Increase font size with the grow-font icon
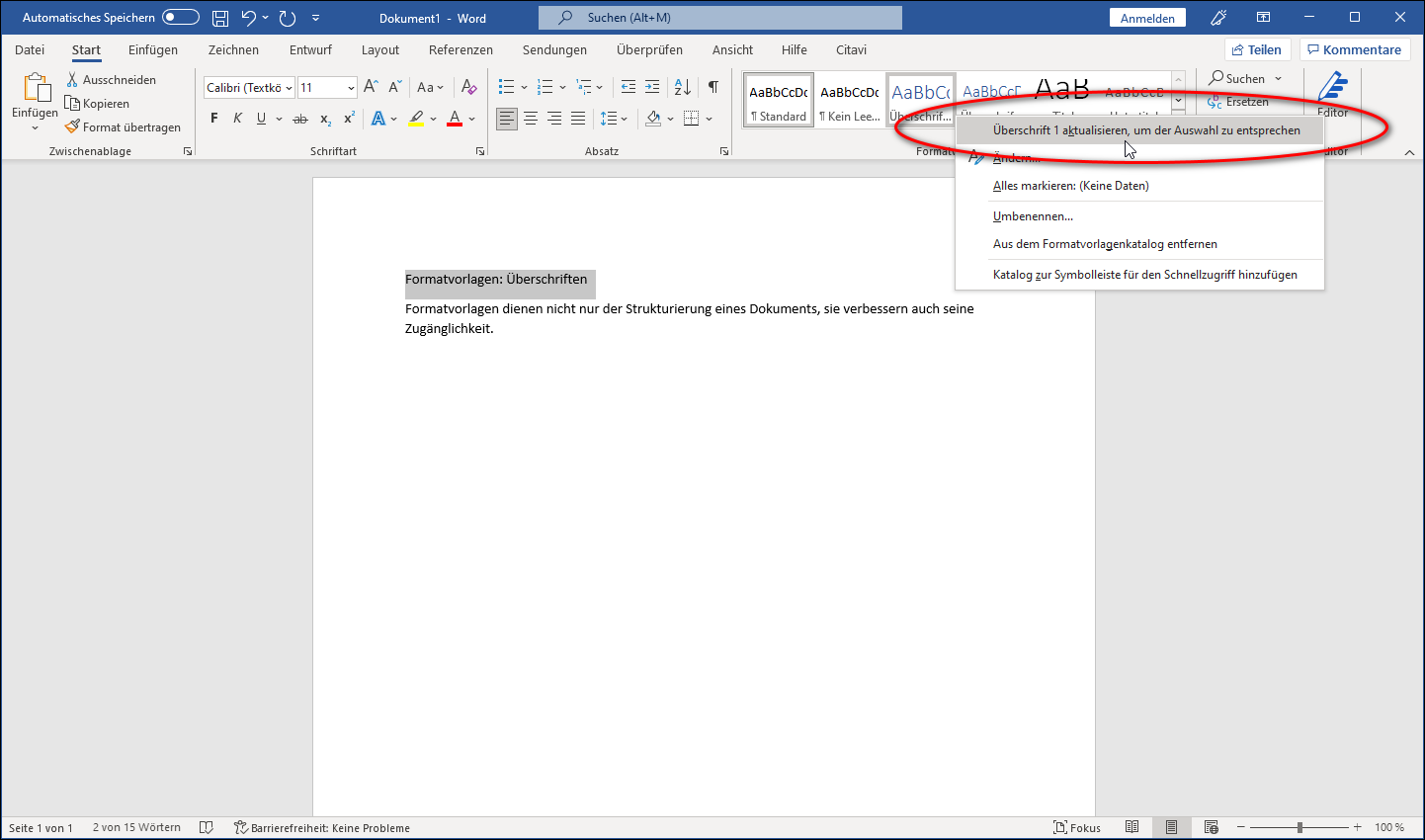Viewport: 1425px width, 840px height. tap(371, 88)
